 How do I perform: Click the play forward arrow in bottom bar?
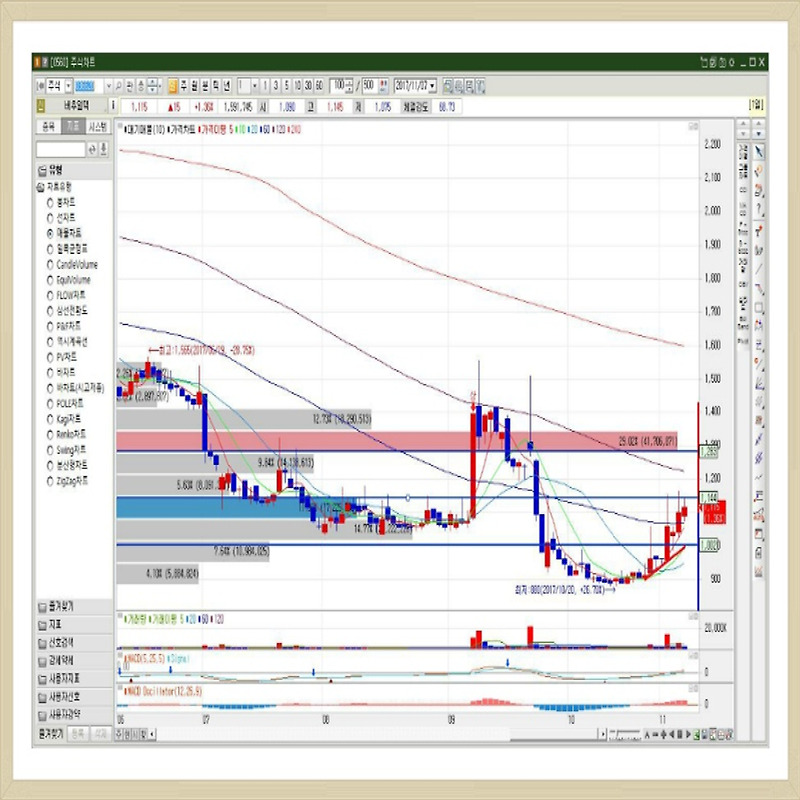tap(688, 735)
